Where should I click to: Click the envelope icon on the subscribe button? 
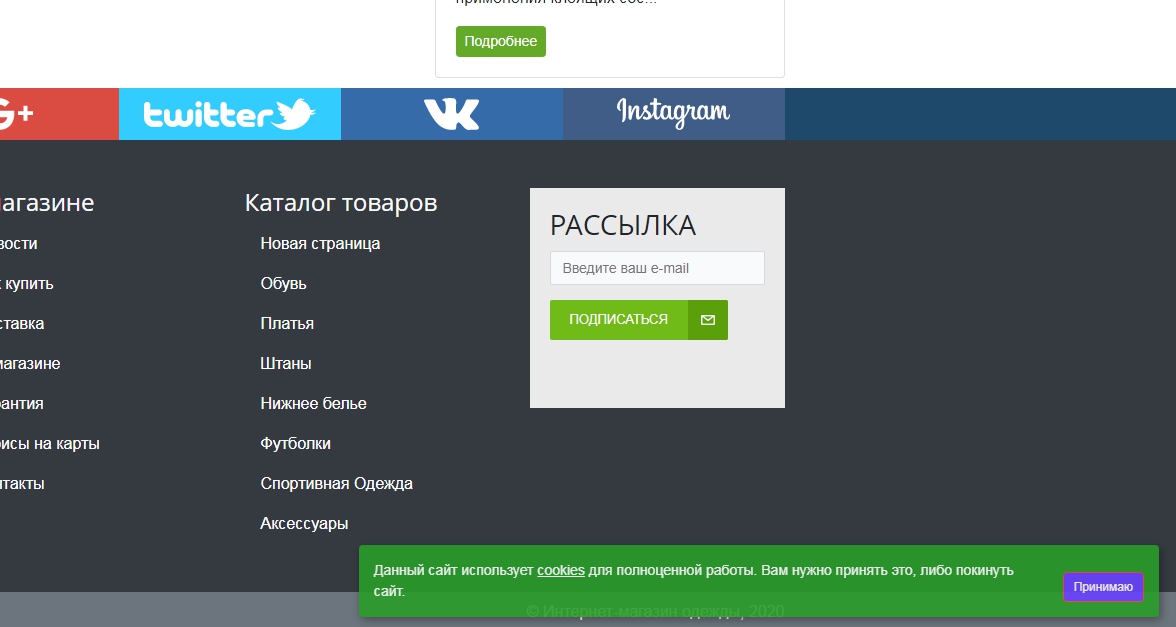707,319
